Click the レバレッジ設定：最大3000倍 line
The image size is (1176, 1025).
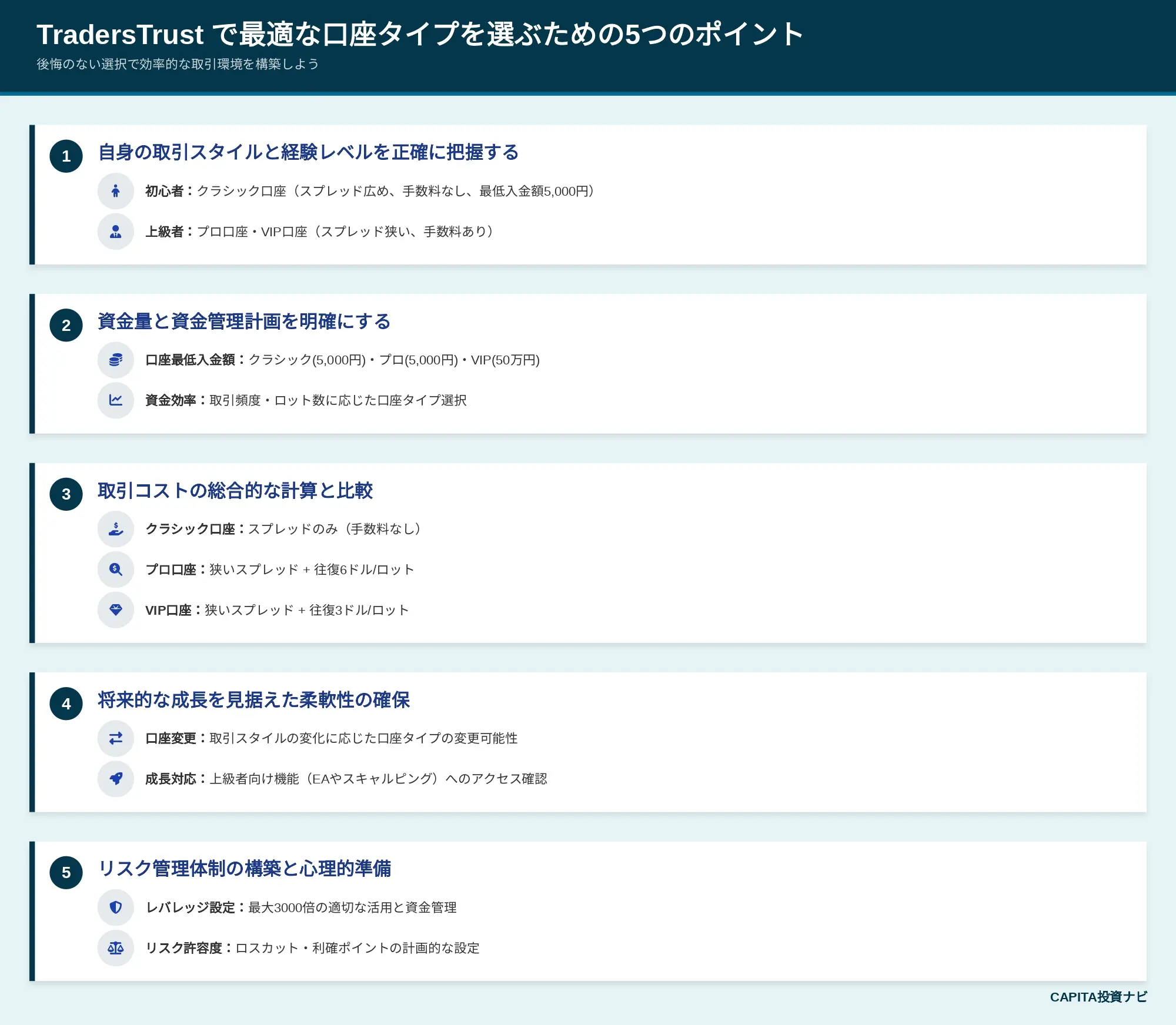(300, 907)
